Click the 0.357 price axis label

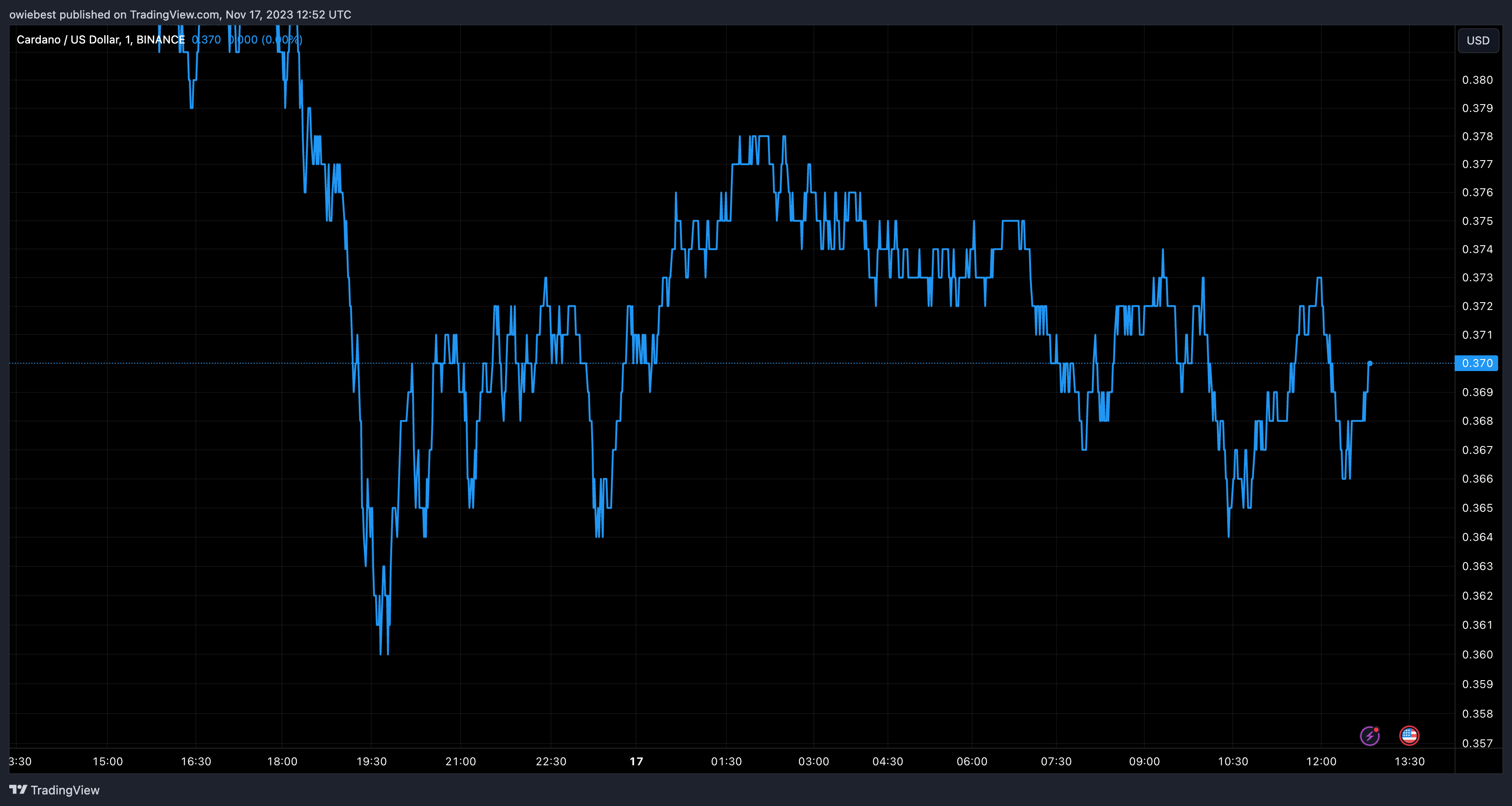point(1477,743)
